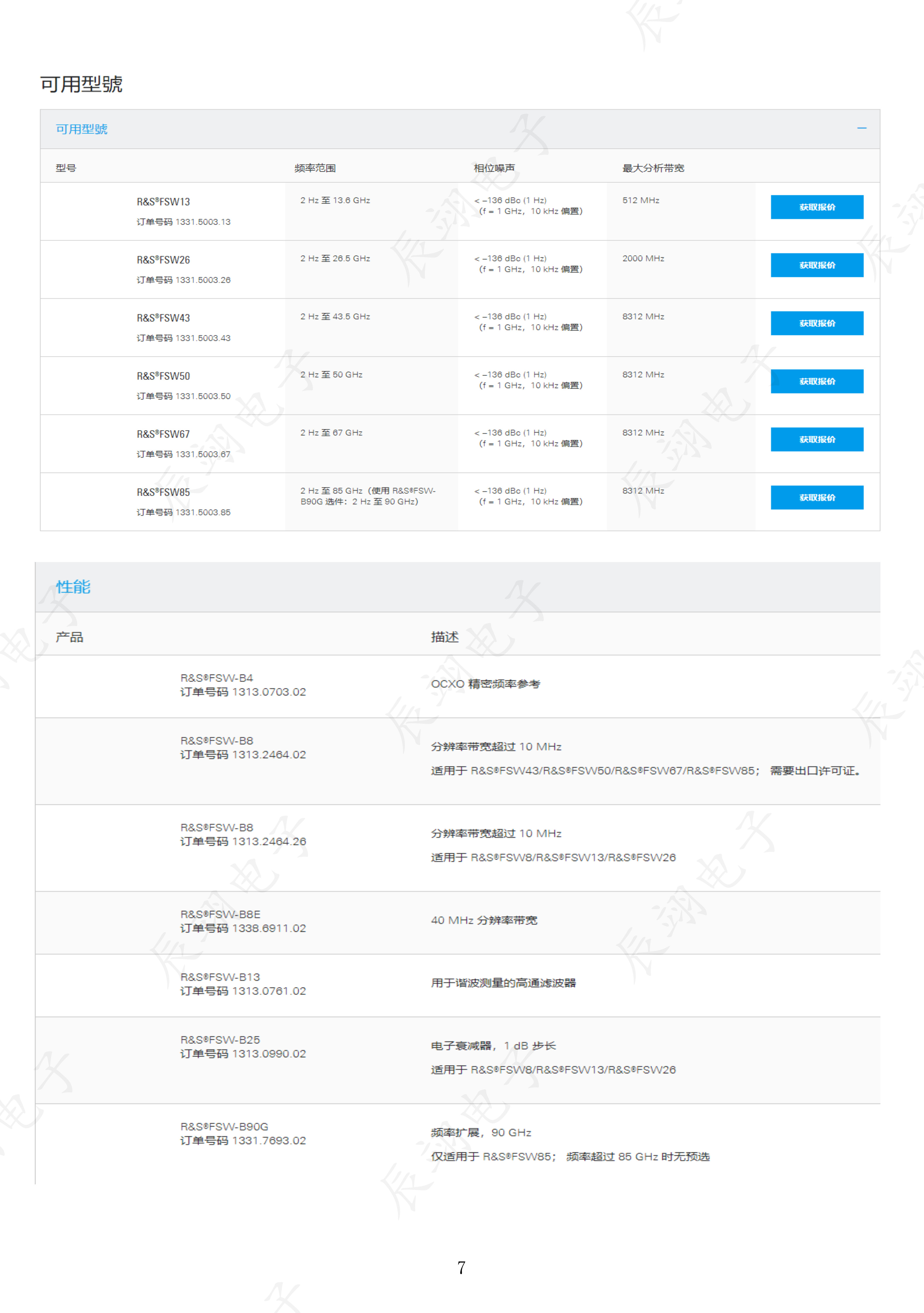Click frequency range 2 Hz 至 67 GHz

coord(331,433)
